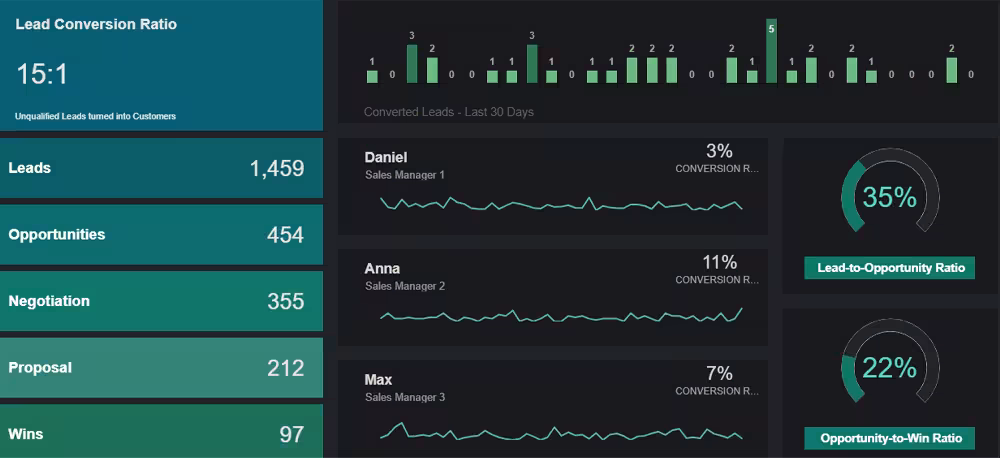Click the Opportunity-to-Win Ratio label
Image resolution: width=1000 pixels, height=458 pixels.
pos(889,438)
